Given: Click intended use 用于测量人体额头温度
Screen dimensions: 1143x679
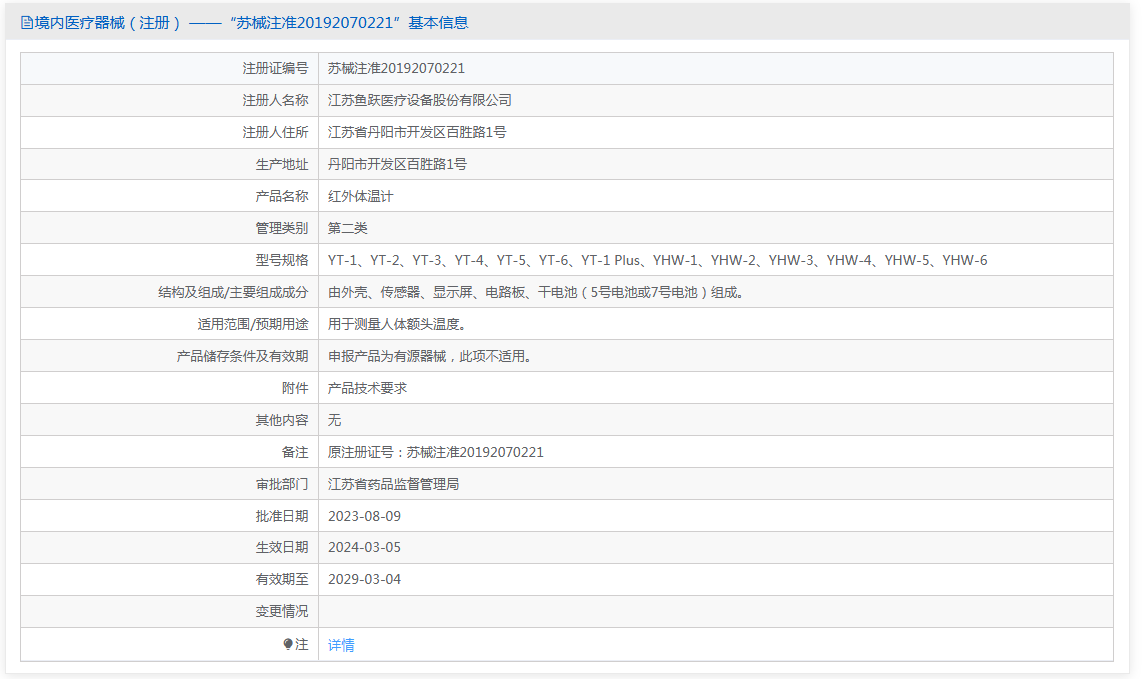Looking at the screenshot, I should (397, 325).
